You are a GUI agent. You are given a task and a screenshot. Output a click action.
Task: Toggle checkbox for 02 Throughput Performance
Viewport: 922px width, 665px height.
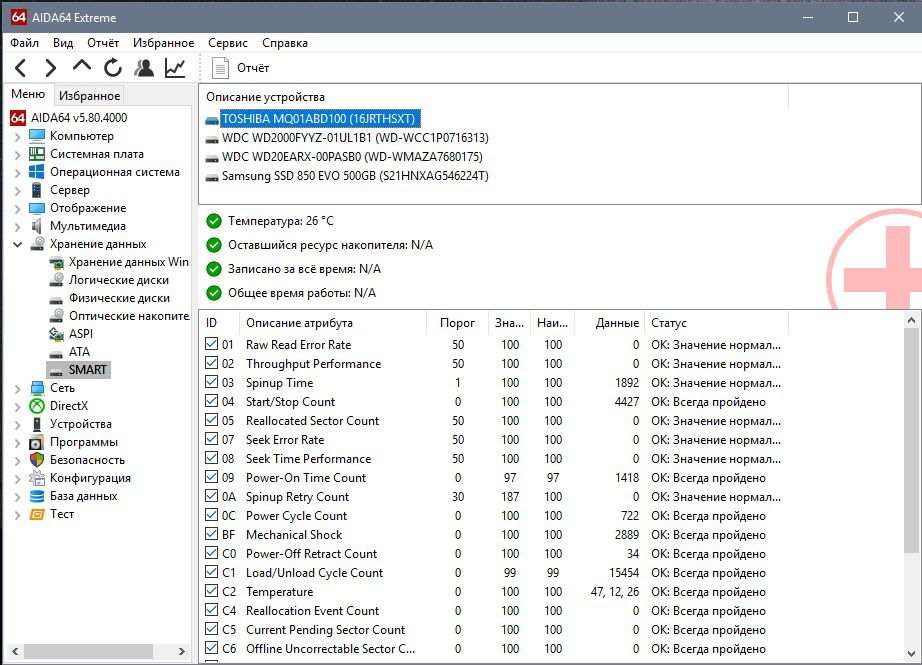click(212, 363)
